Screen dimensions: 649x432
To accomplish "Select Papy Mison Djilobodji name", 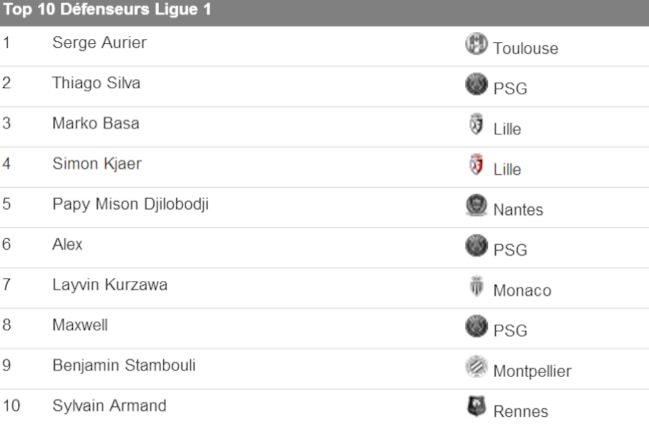I will (130, 204).
